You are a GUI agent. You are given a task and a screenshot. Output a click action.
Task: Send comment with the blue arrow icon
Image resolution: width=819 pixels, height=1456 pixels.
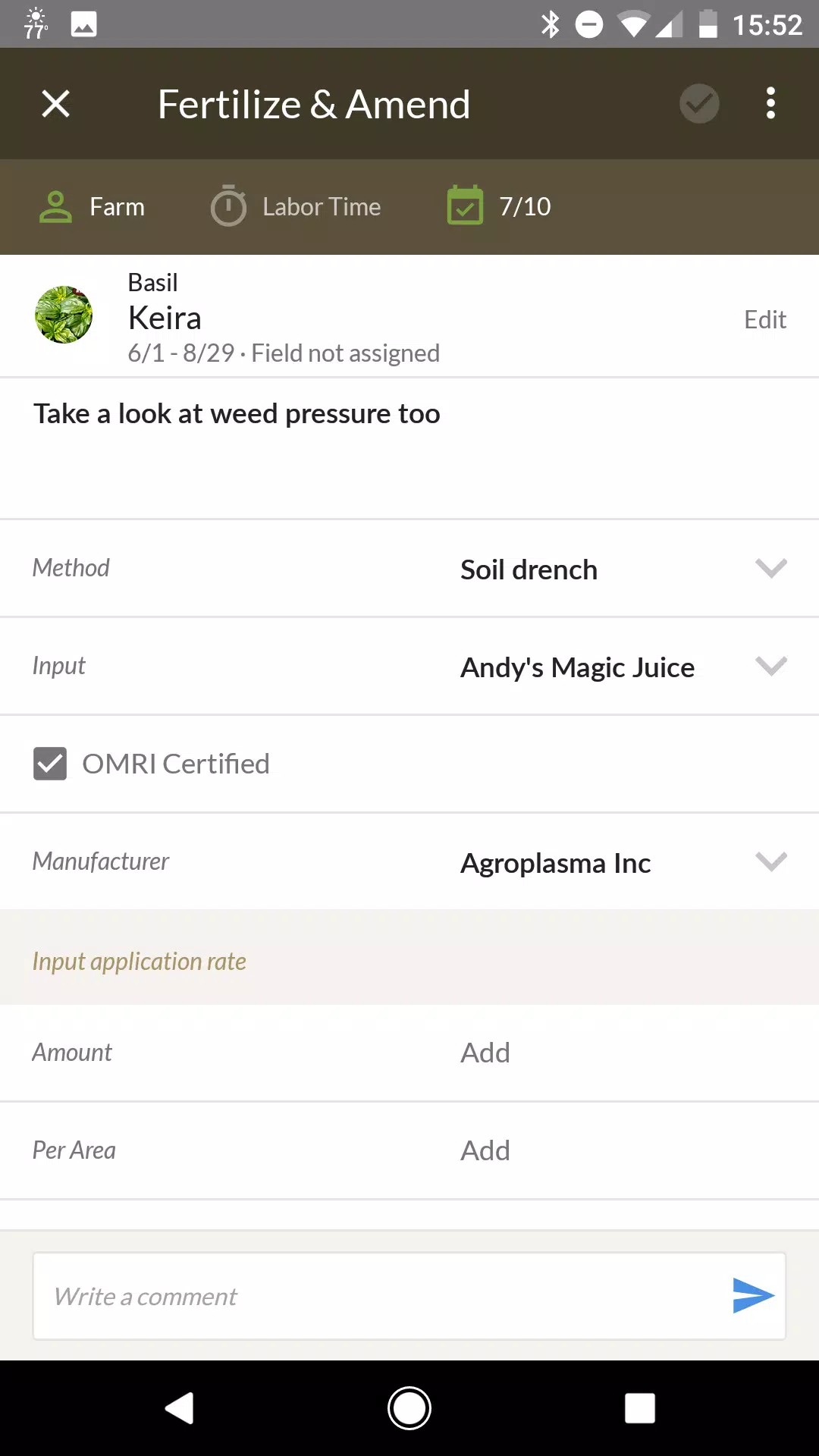(752, 1295)
